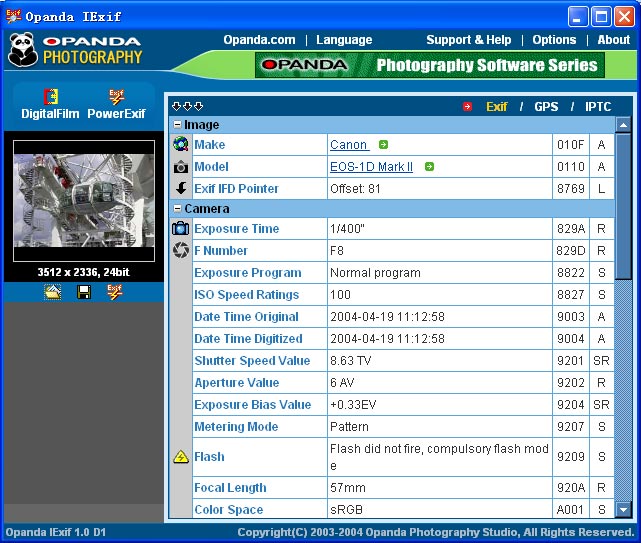Click the flash warning icon

click(181, 457)
